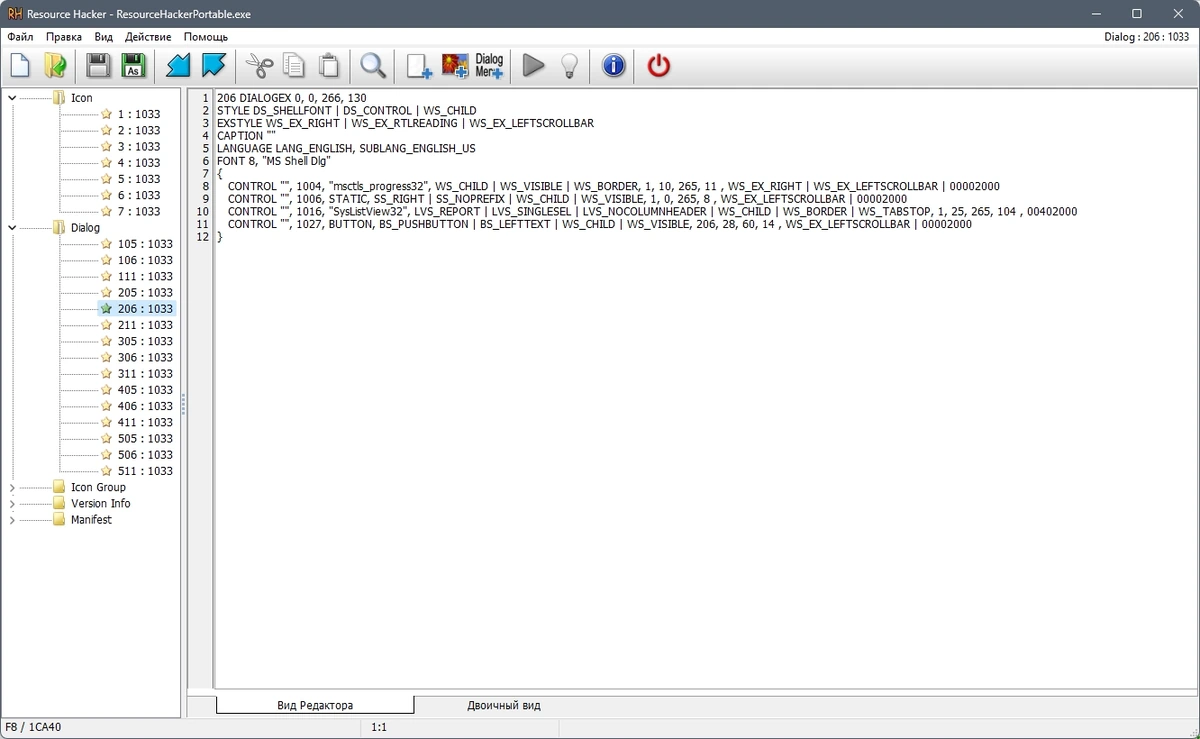The height and width of the screenshot is (739, 1200).
Task: Click the light bulb icon
Action: pyautogui.click(x=569, y=66)
